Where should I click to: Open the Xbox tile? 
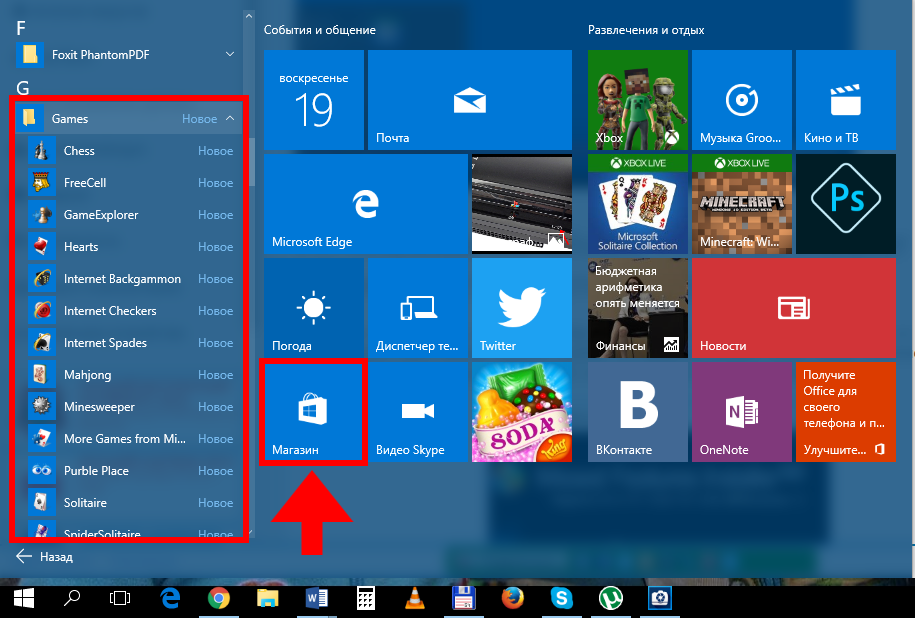[638, 100]
